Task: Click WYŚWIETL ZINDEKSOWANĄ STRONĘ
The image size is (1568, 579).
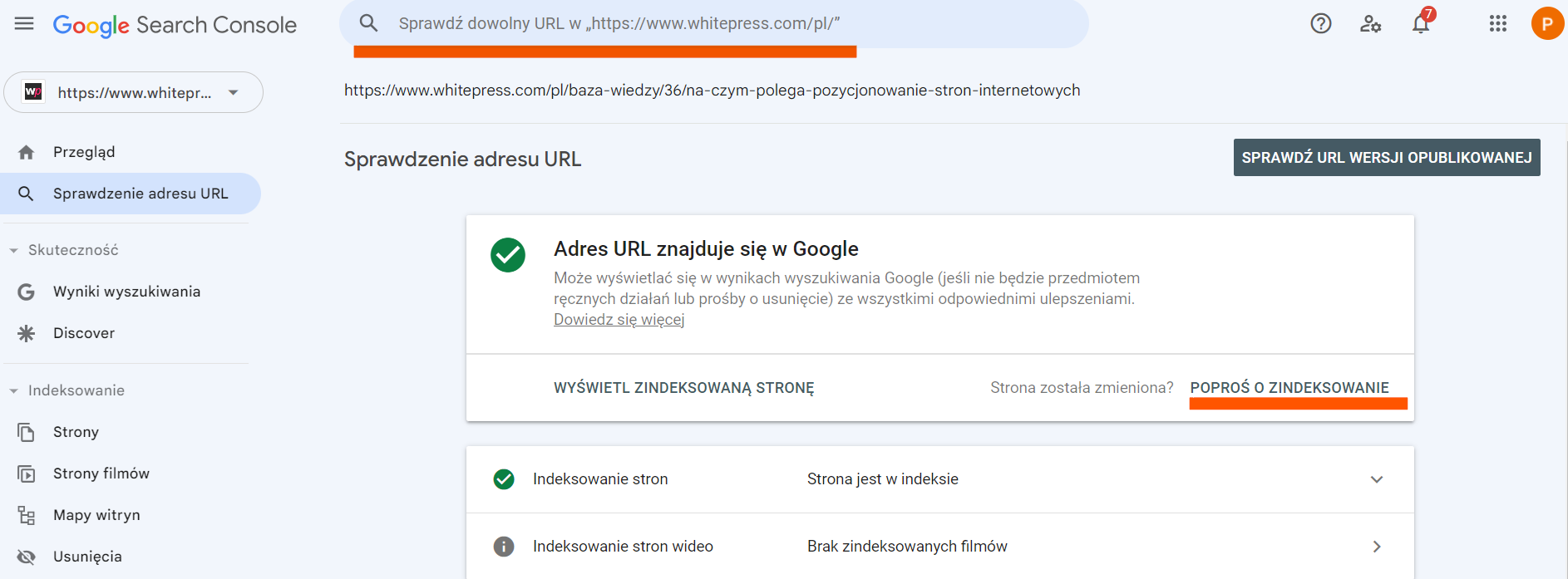Action: pyautogui.click(x=684, y=388)
